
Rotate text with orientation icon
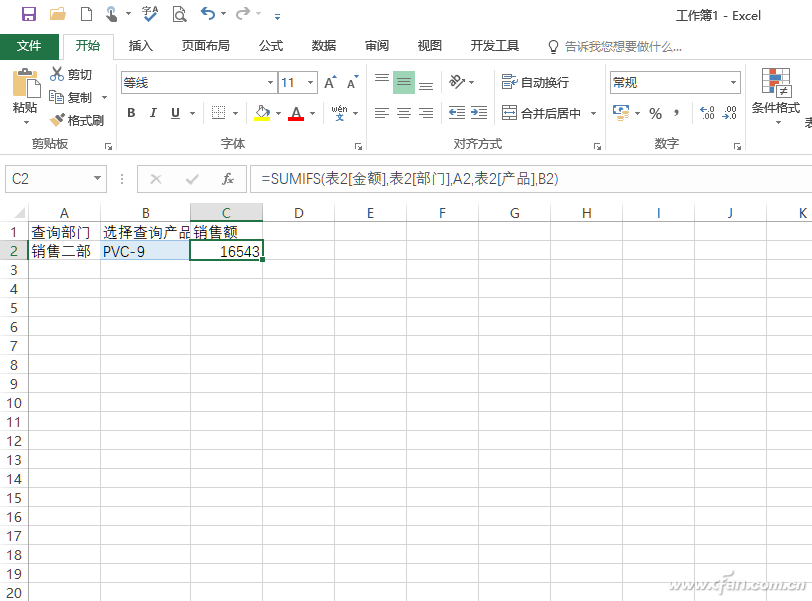pos(457,82)
